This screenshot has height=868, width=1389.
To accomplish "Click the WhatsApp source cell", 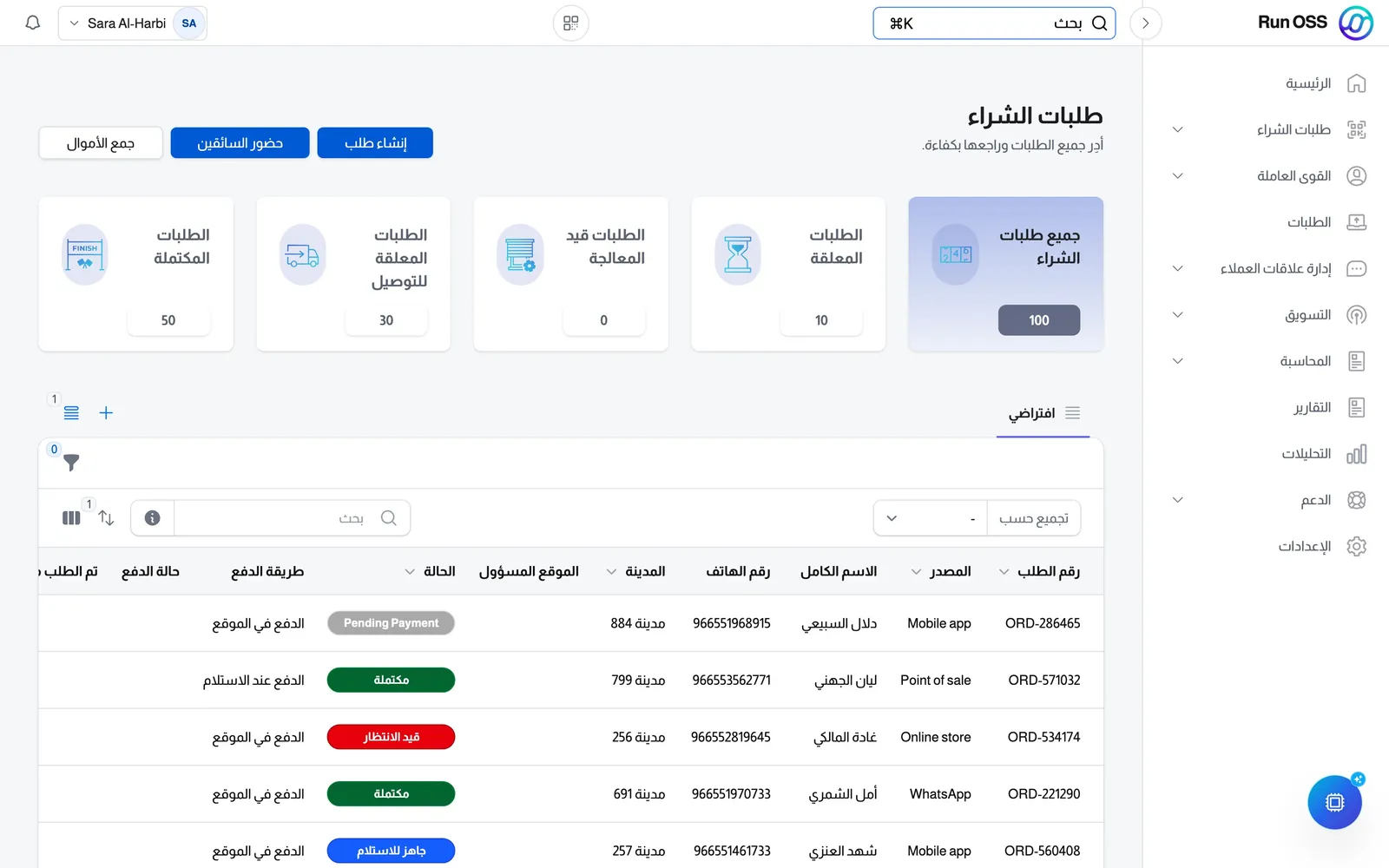I will 940,794.
